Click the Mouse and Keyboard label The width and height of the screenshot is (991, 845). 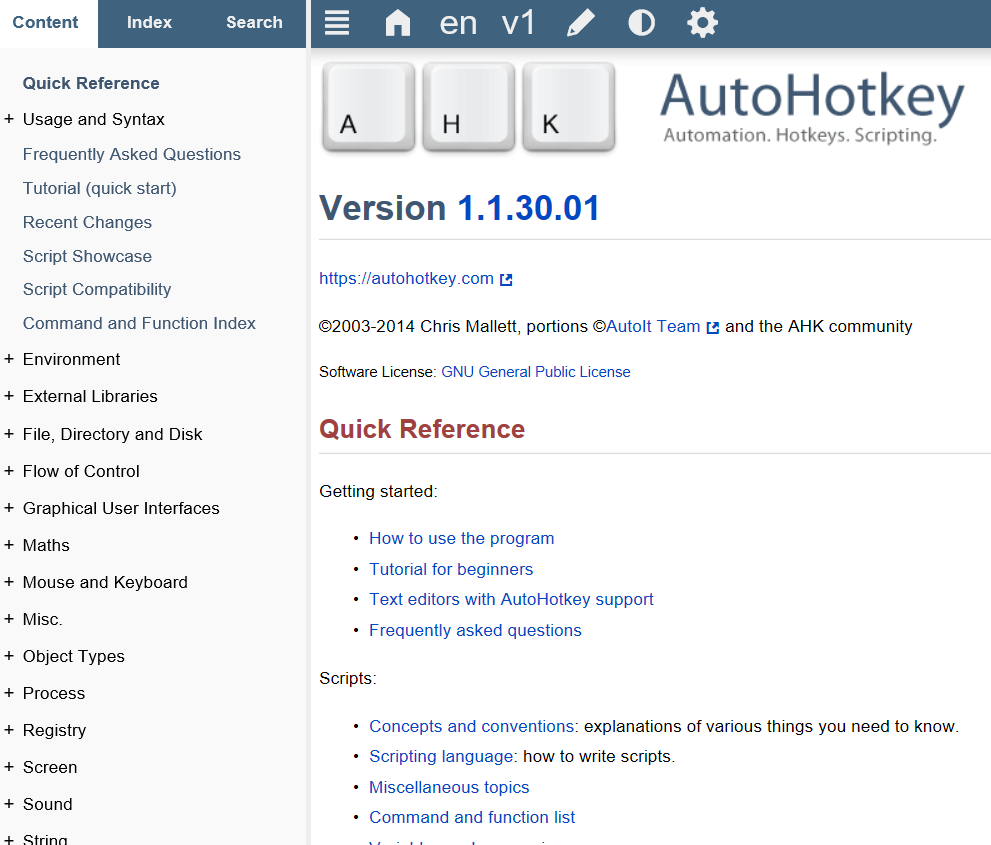[x=105, y=583]
